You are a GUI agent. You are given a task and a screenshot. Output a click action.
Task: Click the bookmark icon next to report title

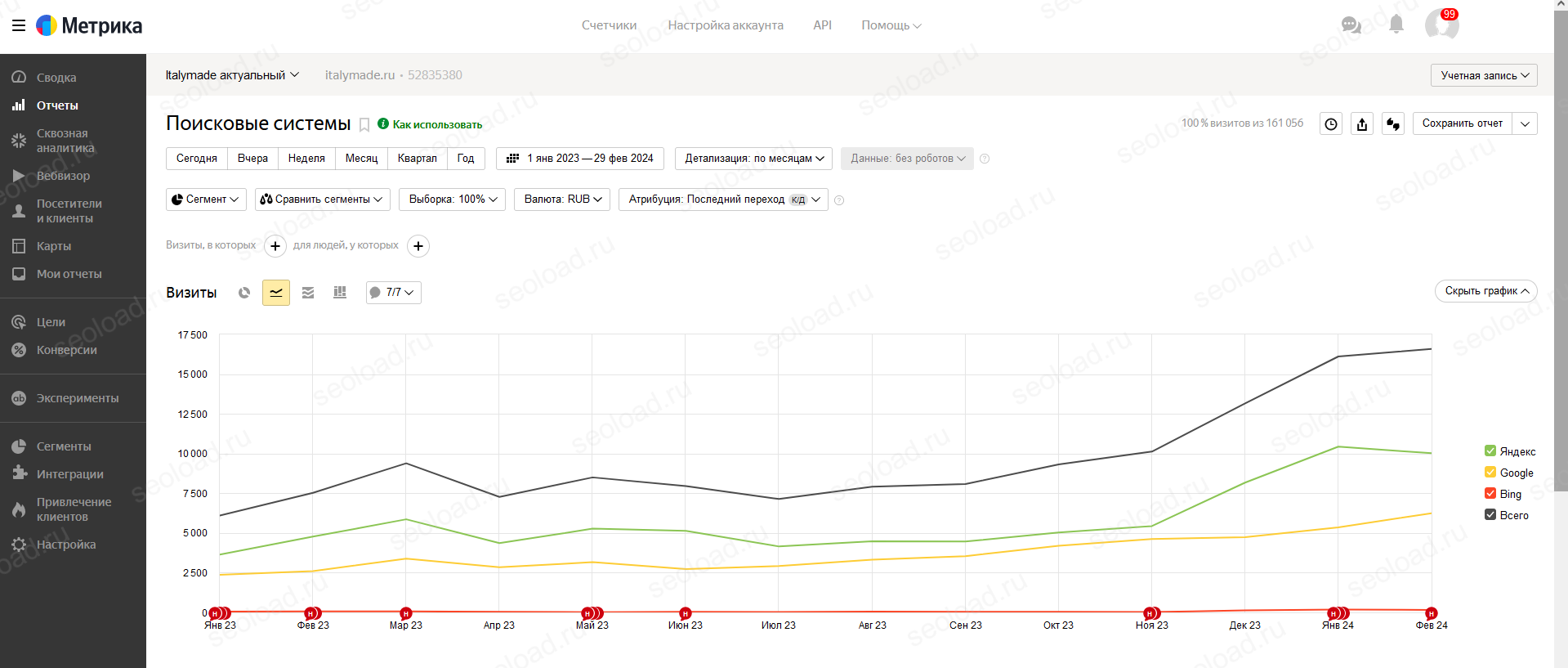click(364, 124)
